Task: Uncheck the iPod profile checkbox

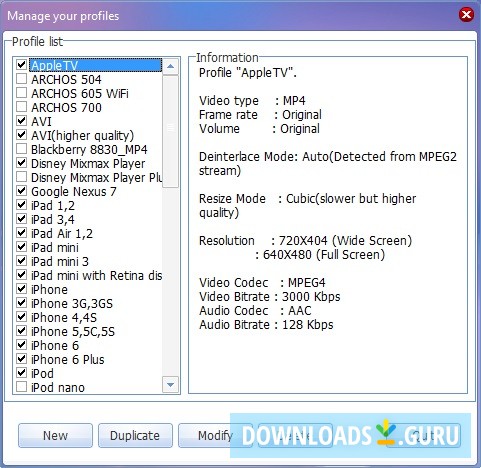Action: (22, 373)
